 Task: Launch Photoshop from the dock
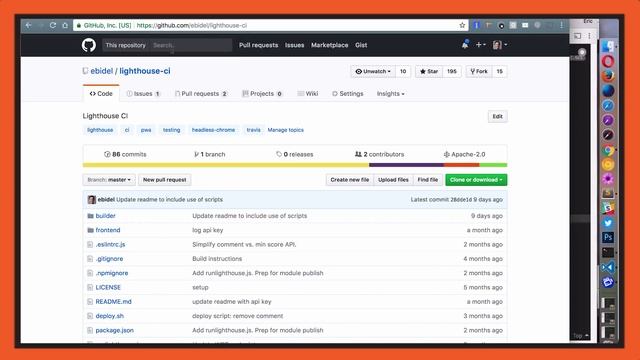[x=608, y=238]
